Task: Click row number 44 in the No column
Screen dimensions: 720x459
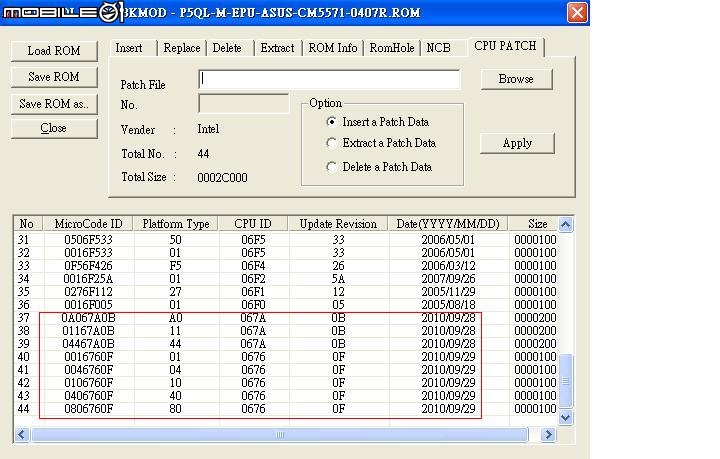Action: coord(23,409)
